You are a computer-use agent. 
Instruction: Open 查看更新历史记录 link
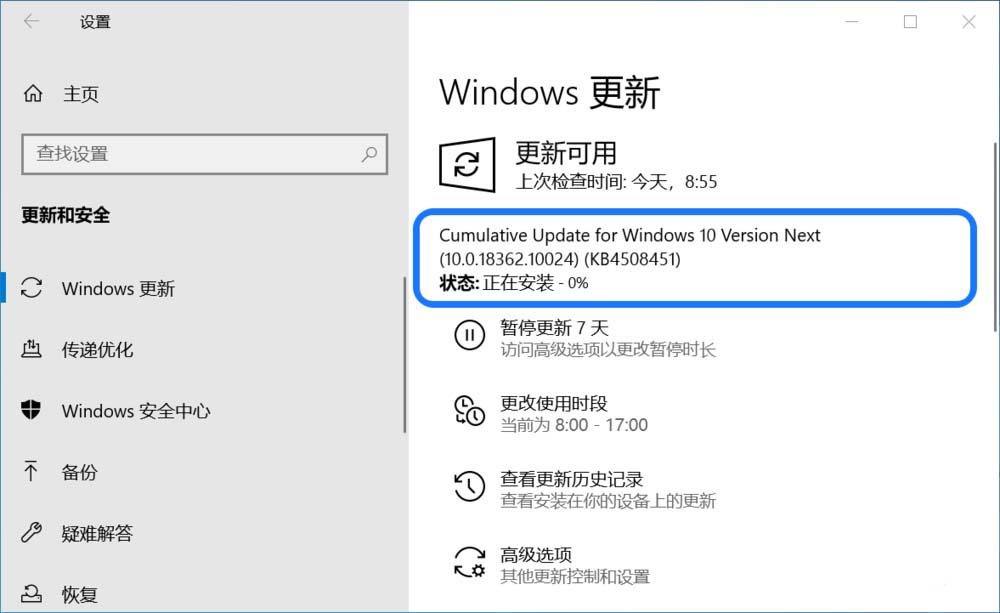click(x=571, y=480)
